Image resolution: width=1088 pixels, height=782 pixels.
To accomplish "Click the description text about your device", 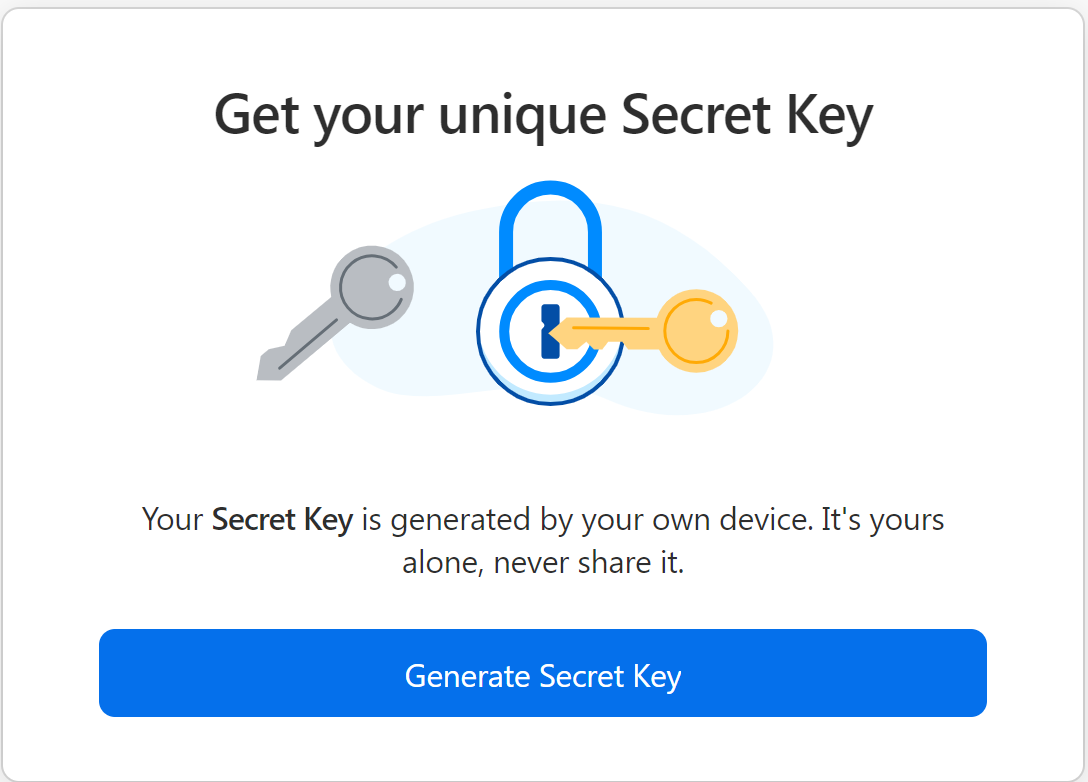I will (x=544, y=540).
